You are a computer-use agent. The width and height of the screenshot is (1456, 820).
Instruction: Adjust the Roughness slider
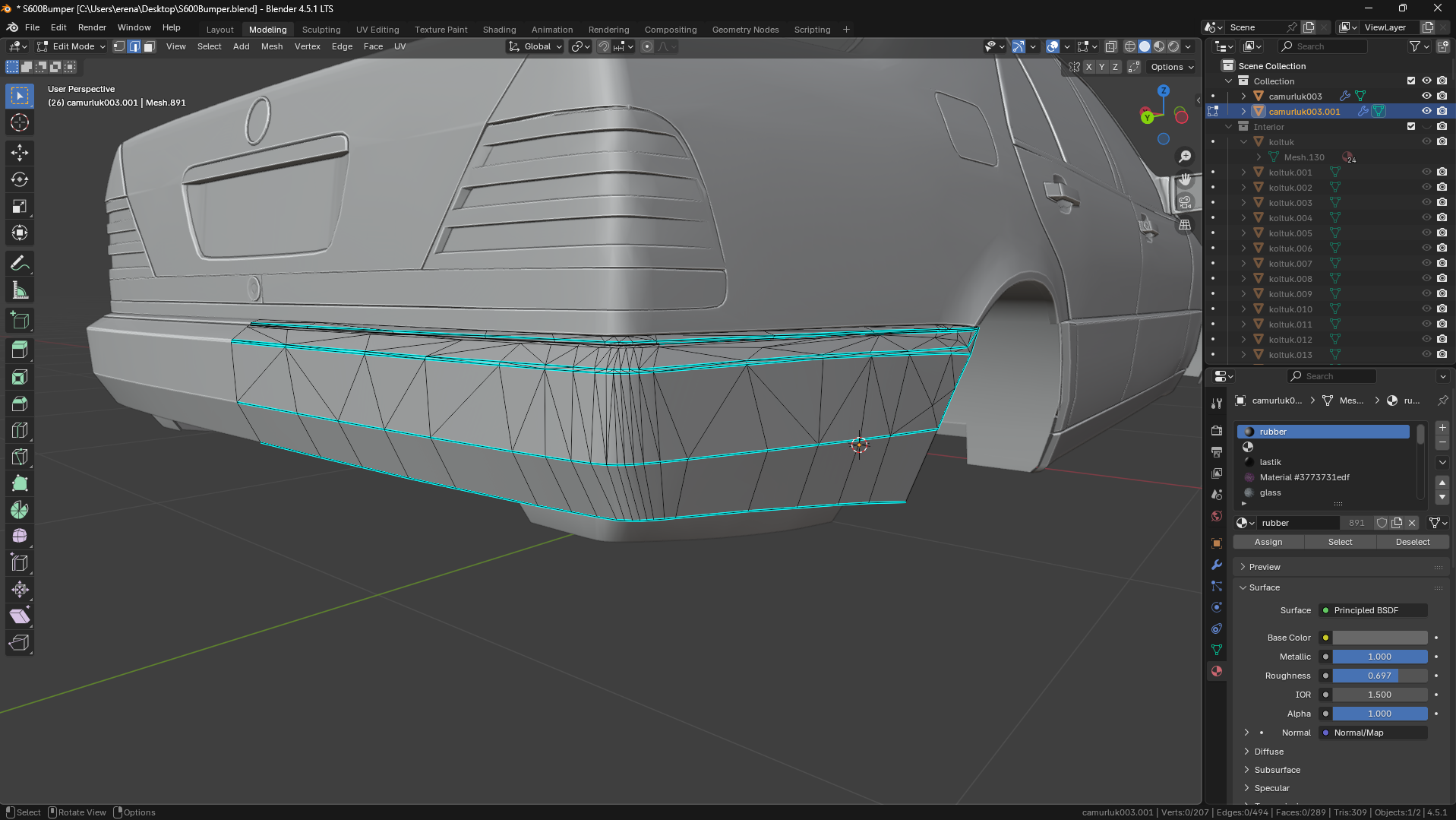click(1379, 676)
